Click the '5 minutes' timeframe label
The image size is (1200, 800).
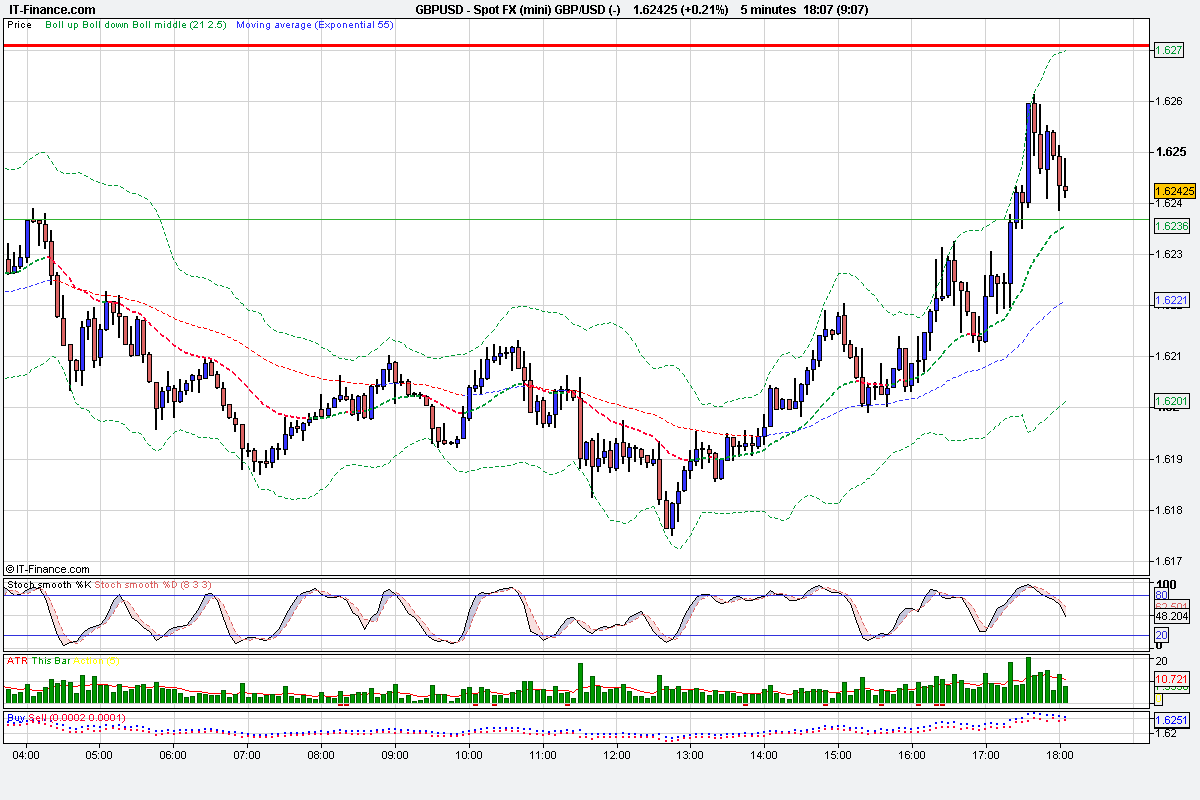768,10
